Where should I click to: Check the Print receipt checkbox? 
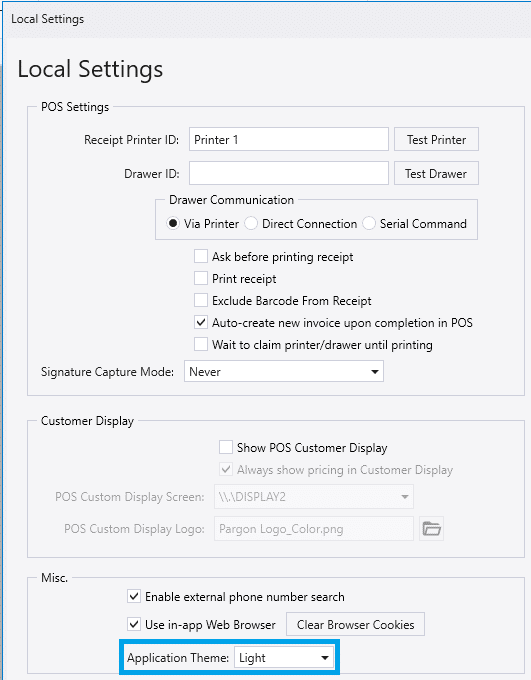coord(200,278)
